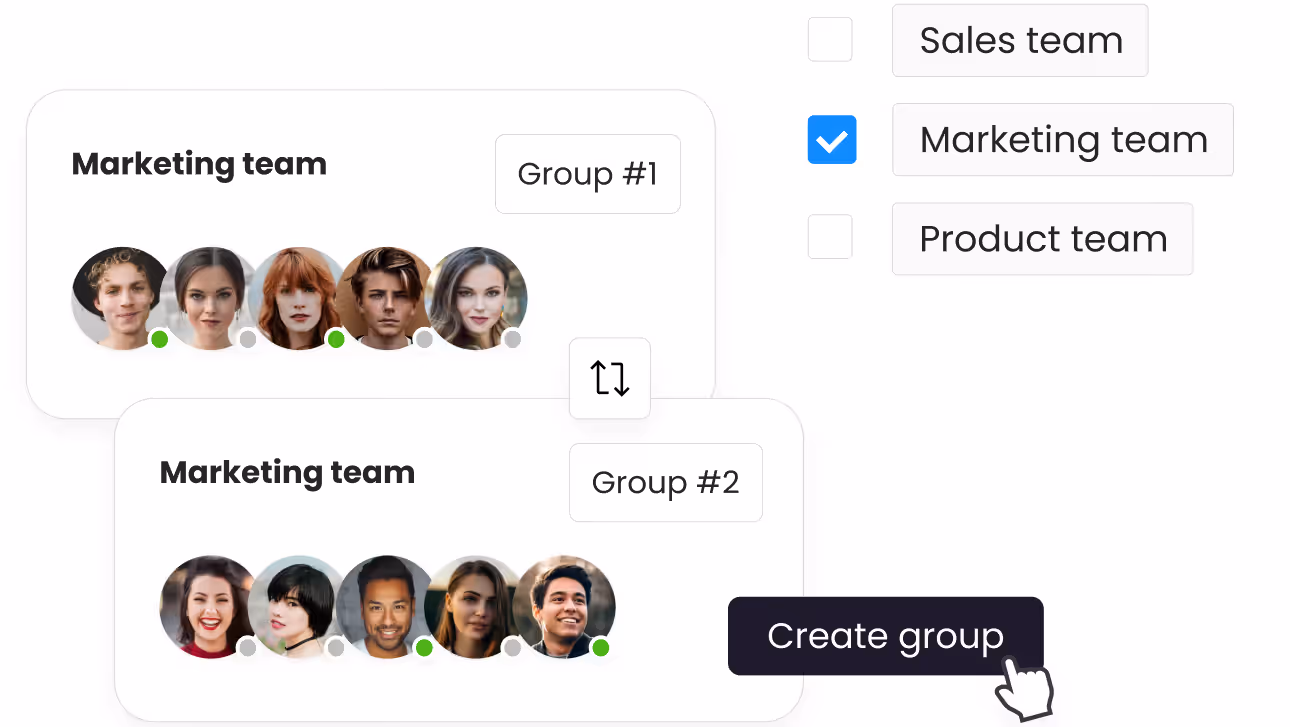This screenshot has width=1290, height=727.
Task: Select the Group #2 label box
Action: point(666,482)
